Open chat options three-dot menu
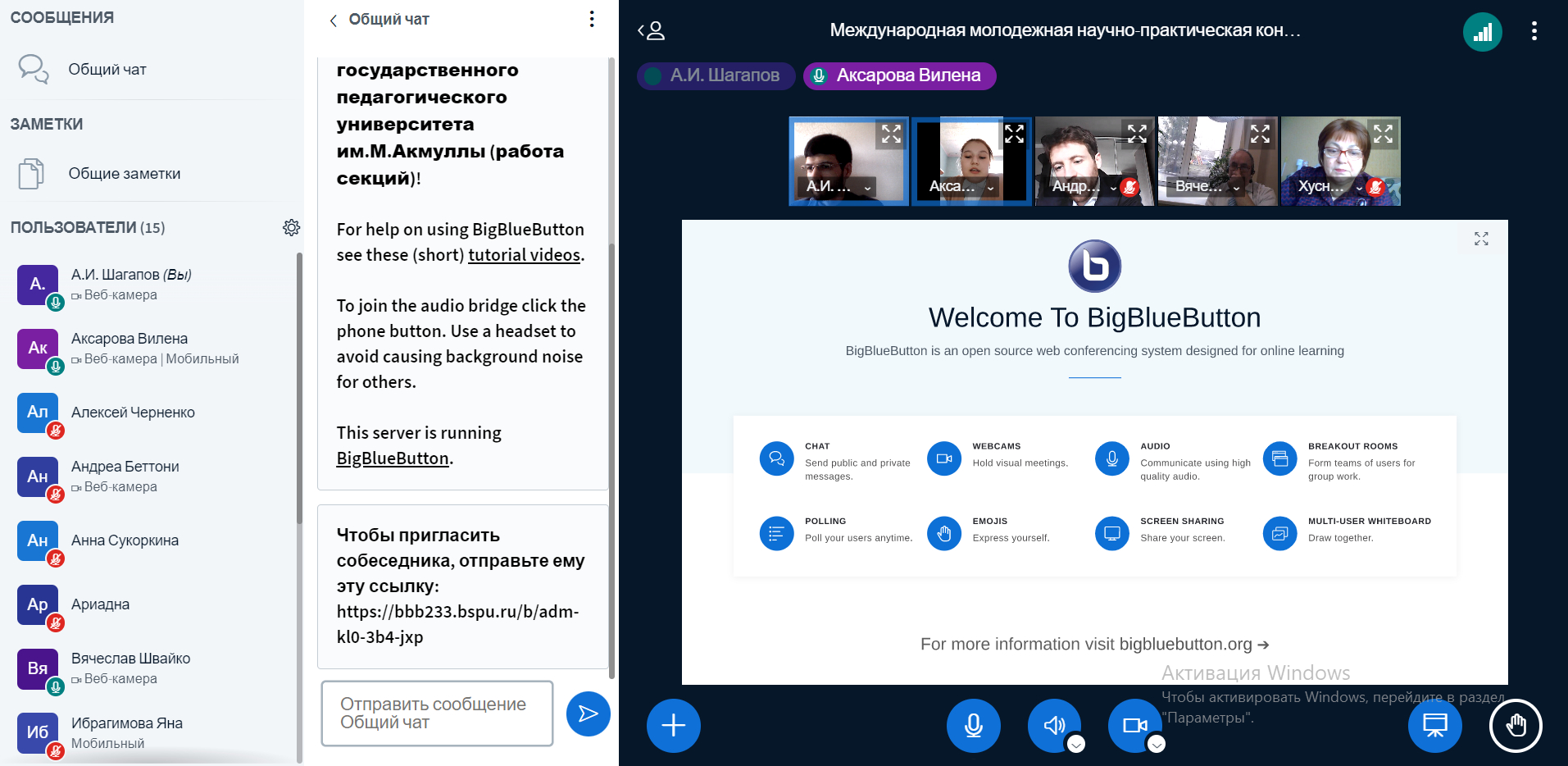Screen dimensions: 1568x766 tap(592, 20)
